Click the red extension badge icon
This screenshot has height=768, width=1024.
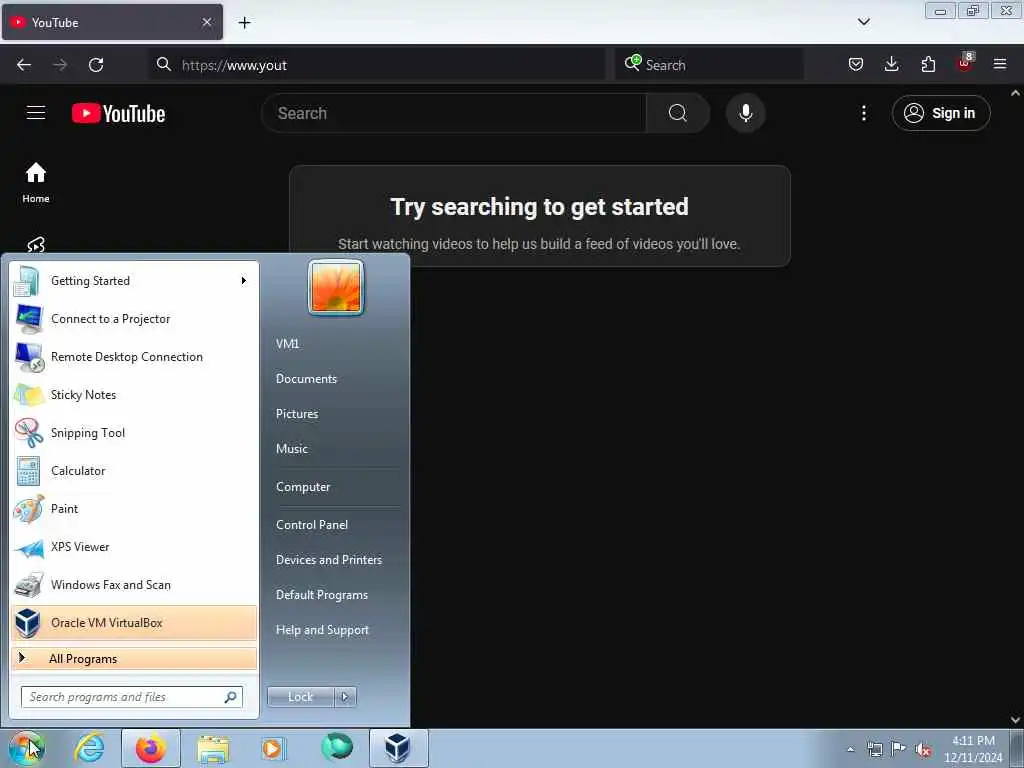965,63
